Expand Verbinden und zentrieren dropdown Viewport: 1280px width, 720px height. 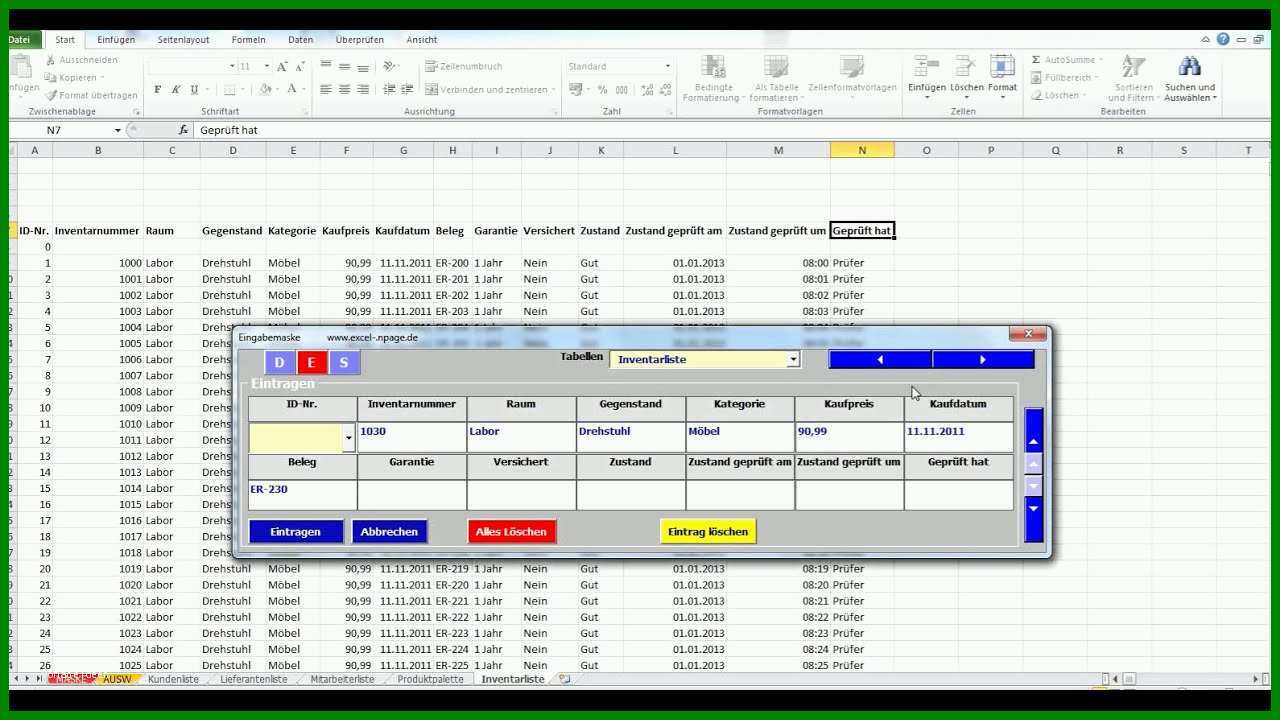[x=554, y=89]
